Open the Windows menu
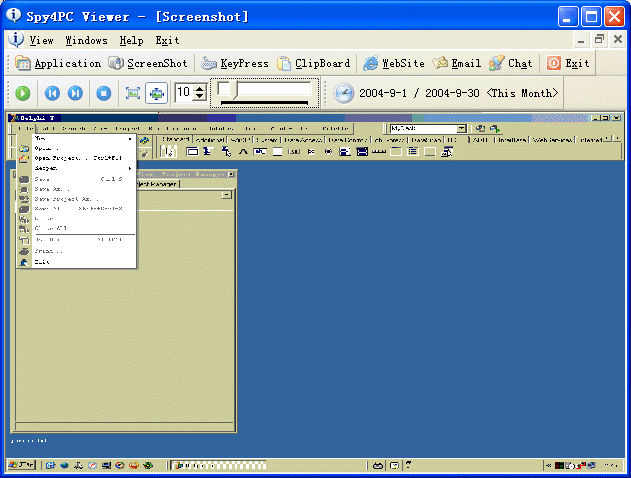Screen dimensions: 631x478 pos(86,40)
